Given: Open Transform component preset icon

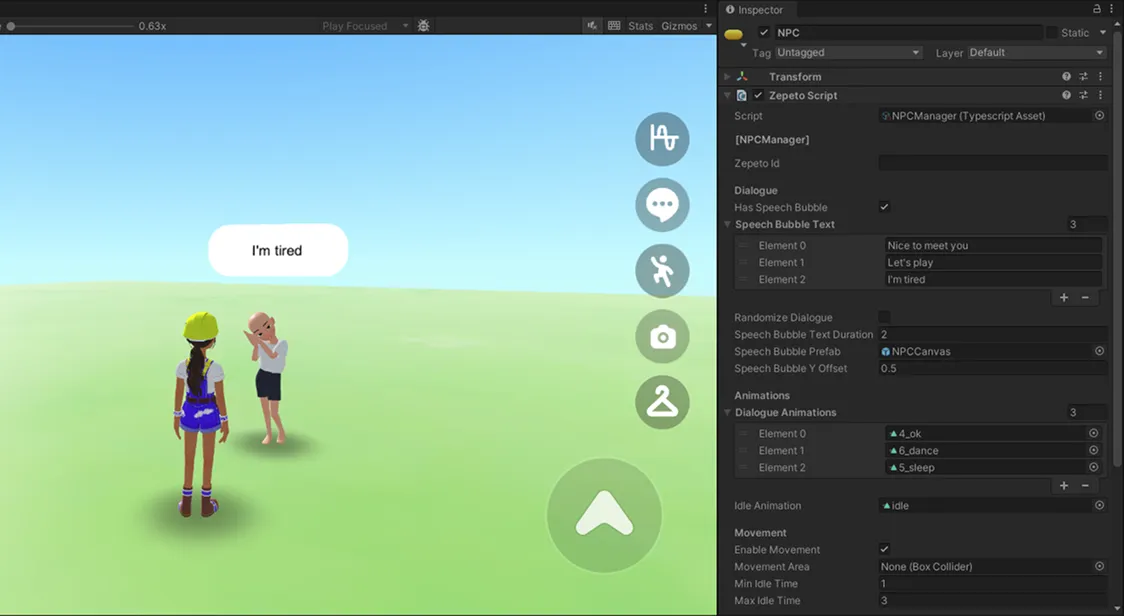Looking at the screenshot, I should tap(1084, 76).
